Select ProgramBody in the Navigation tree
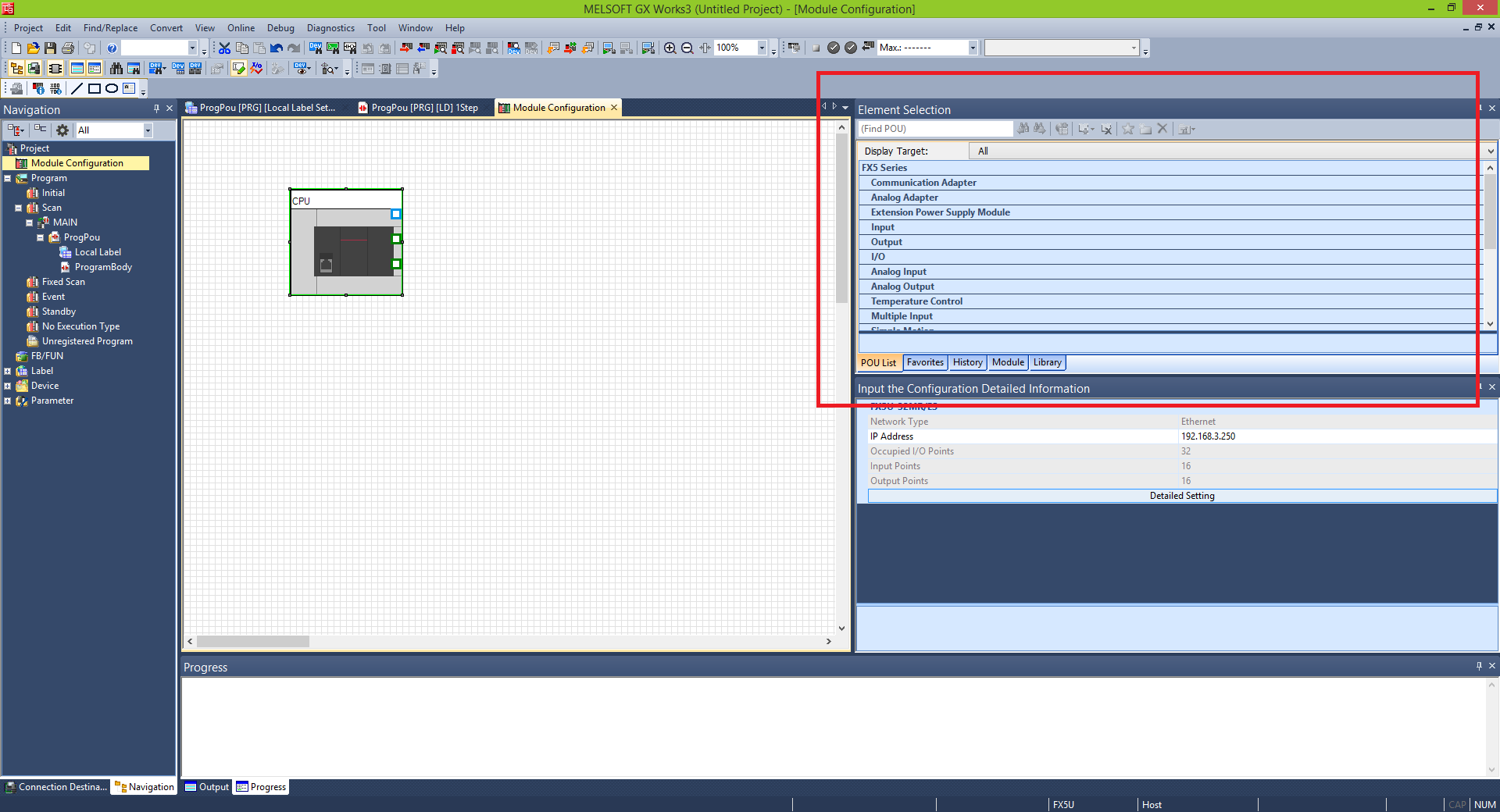This screenshot has height=812, width=1500. click(x=103, y=267)
